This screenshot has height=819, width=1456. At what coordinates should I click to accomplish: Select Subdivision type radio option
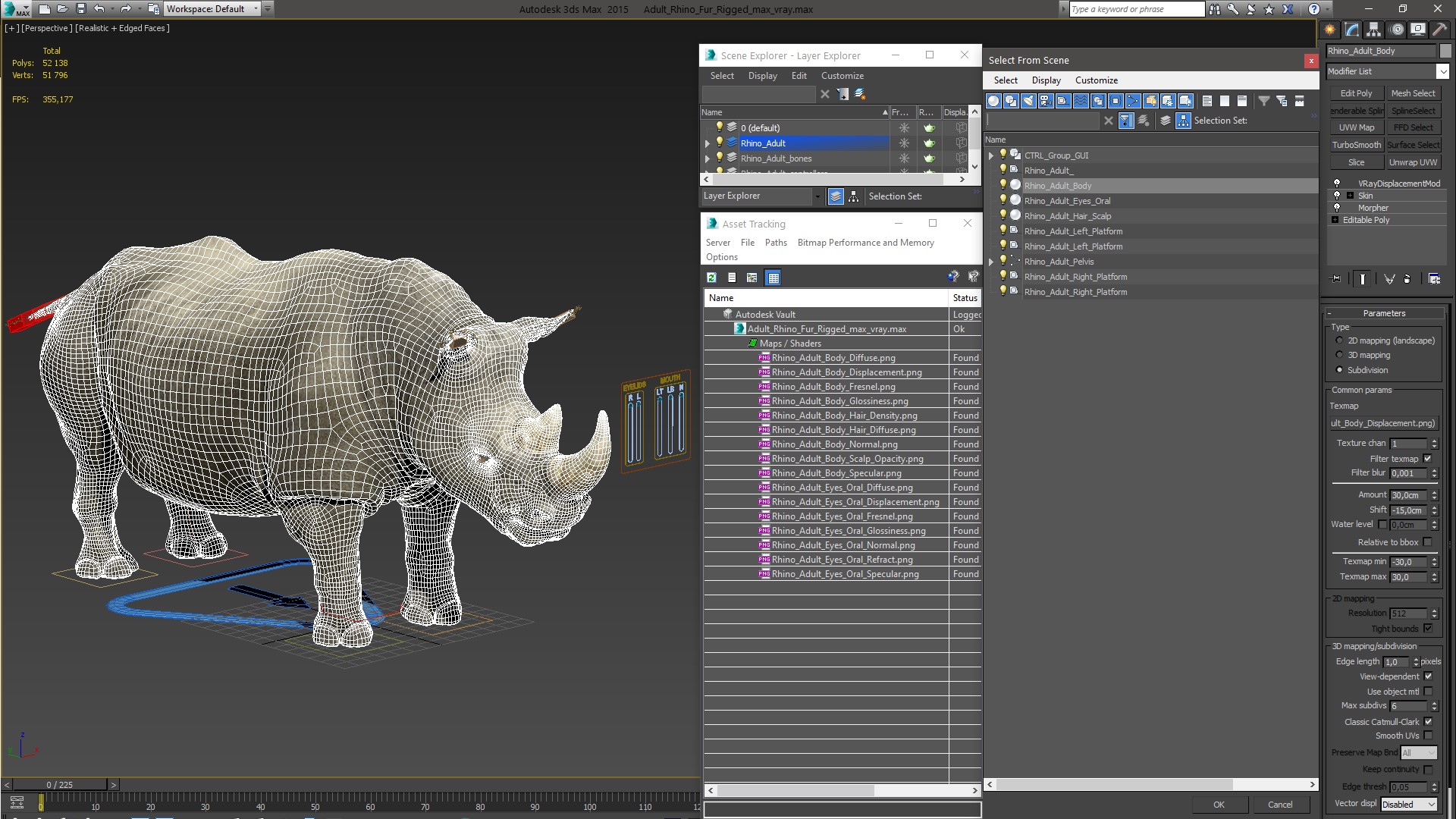[1339, 370]
